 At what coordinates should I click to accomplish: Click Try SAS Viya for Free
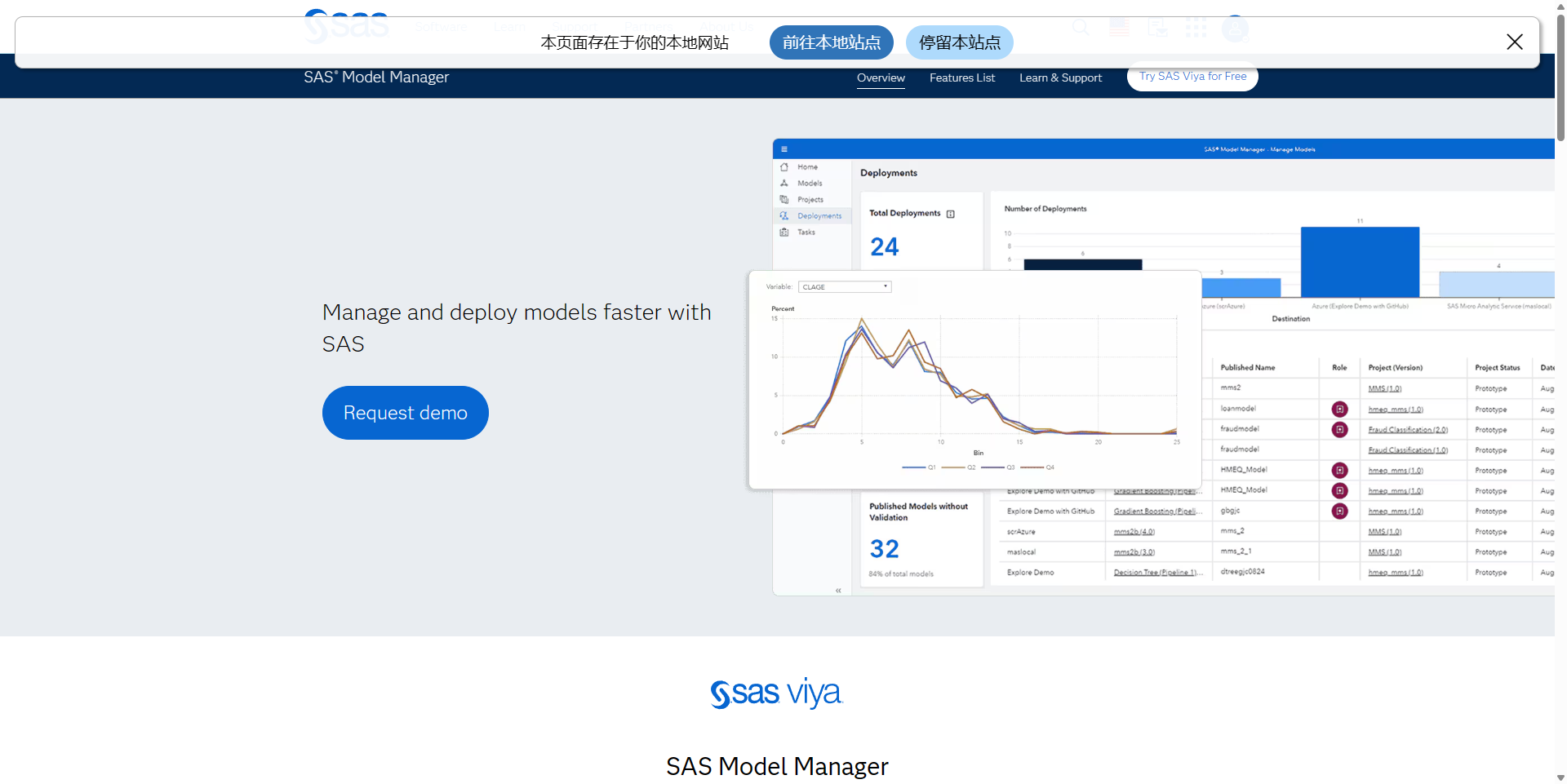pyautogui.click(x=1192, y=76)
